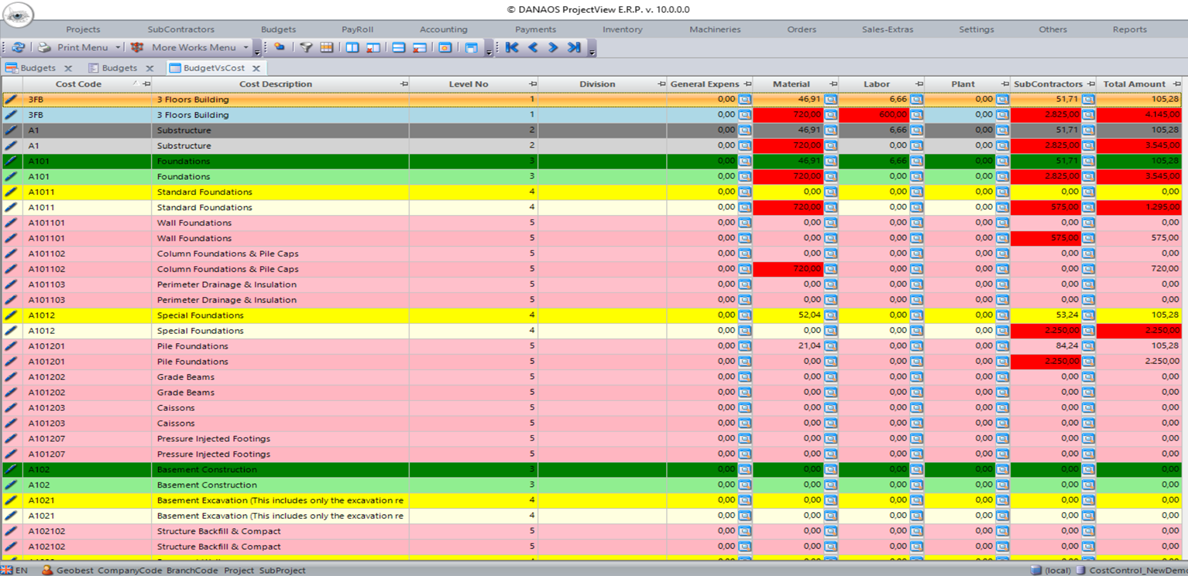Click the refresh icon in the toolbar
Viewport: 1188px width, 576px height.
point(17,47)
